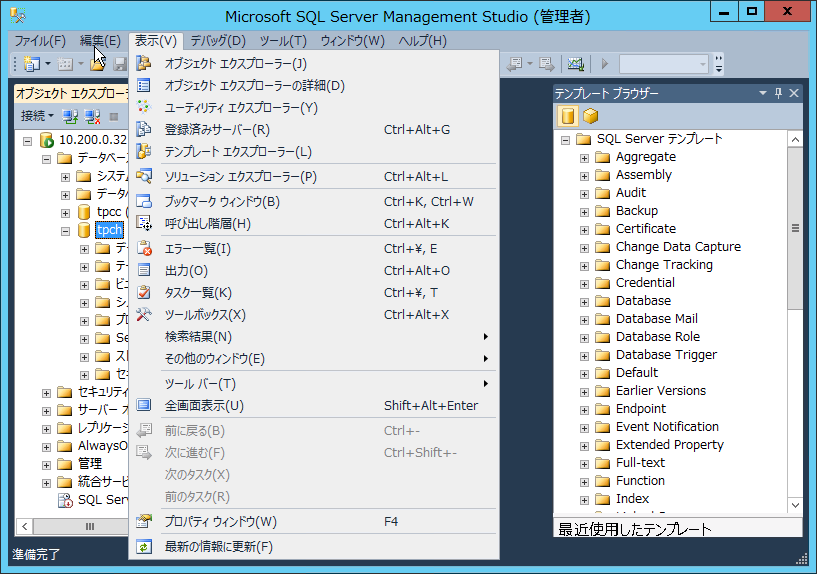817x574 pixels.
Task: Click the Function folder icon
Action: point(602,481)
